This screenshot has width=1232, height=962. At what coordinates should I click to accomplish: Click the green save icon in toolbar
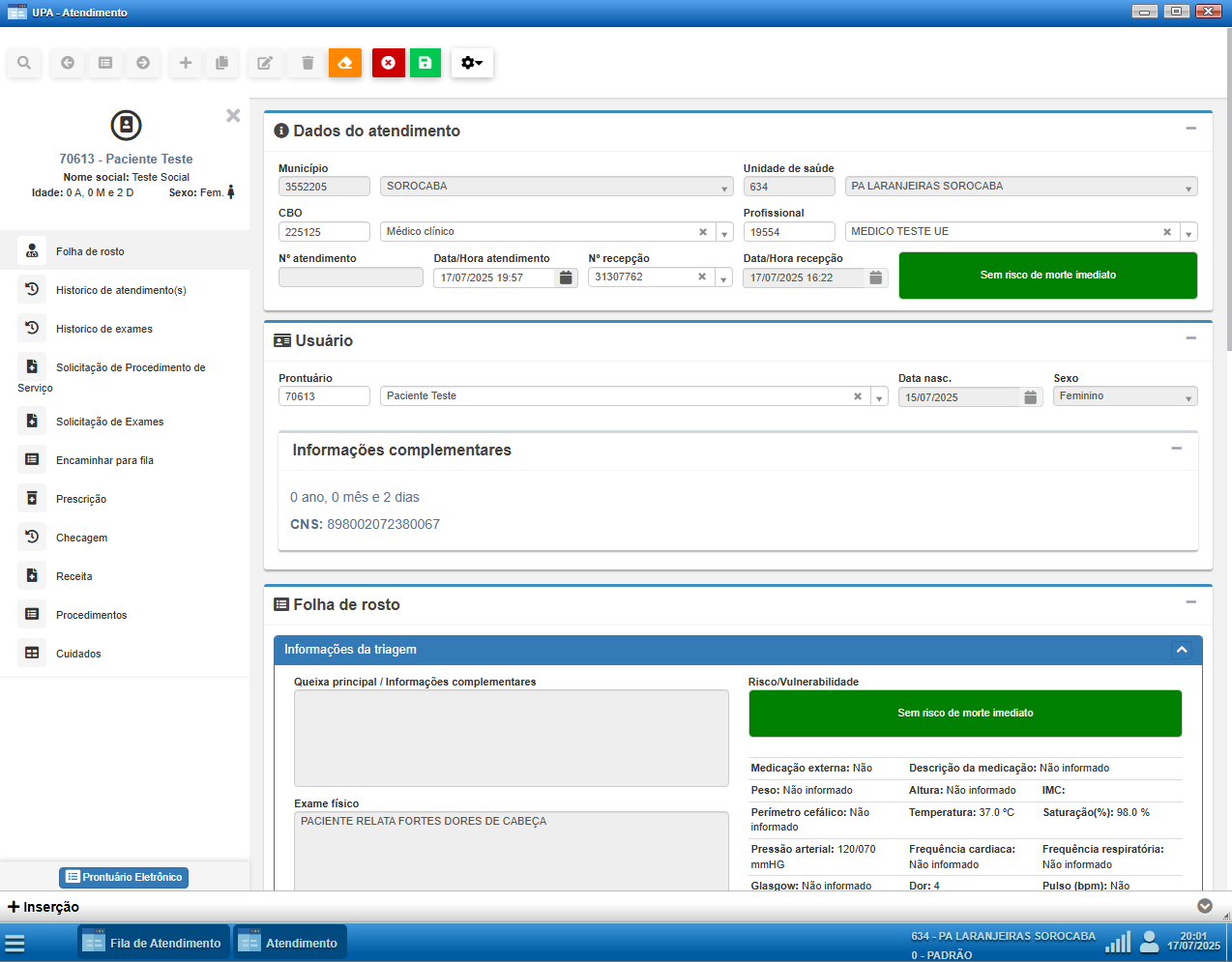tap(425, 63)
